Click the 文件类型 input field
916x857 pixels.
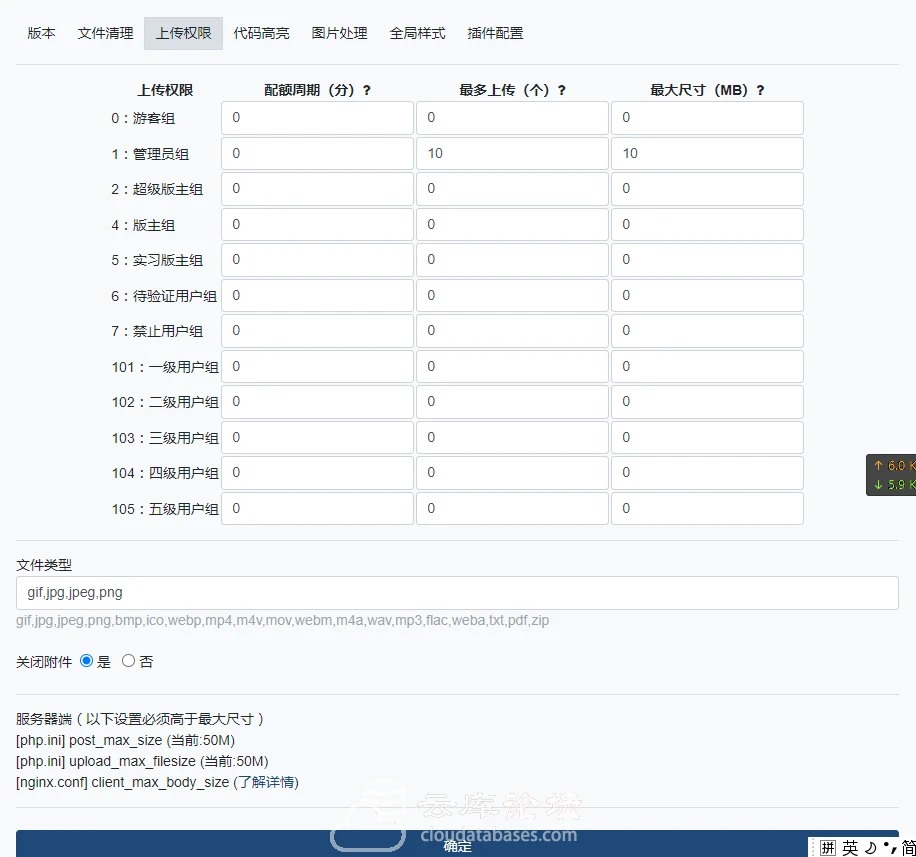(x=457, y=593)
